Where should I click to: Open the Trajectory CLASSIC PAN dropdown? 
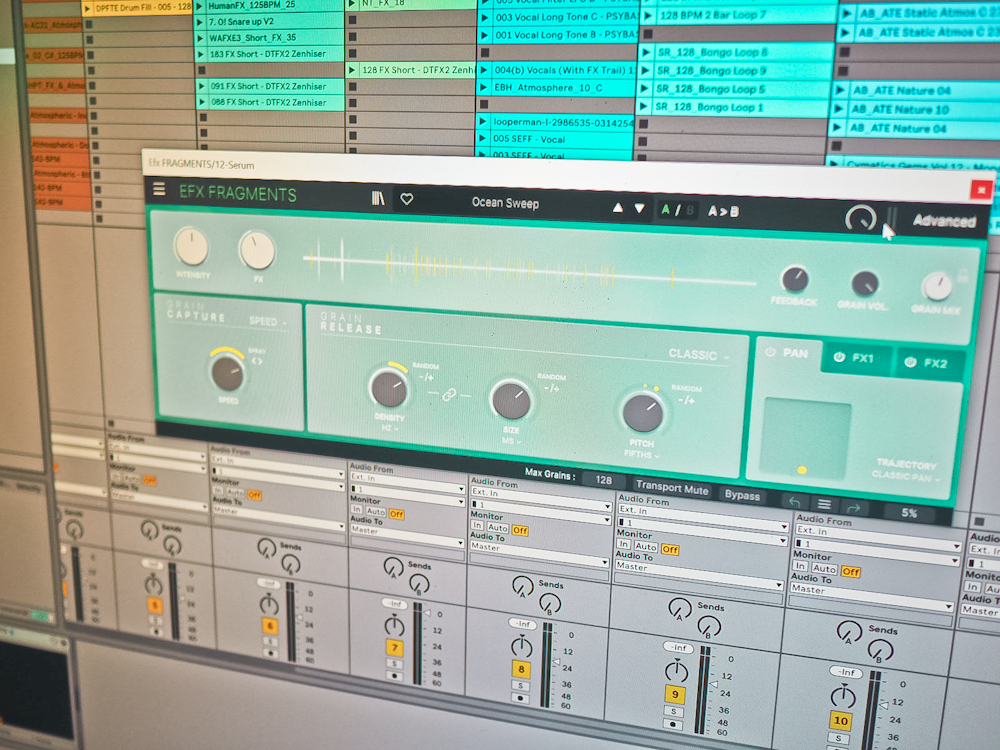(x=906, y=476)
